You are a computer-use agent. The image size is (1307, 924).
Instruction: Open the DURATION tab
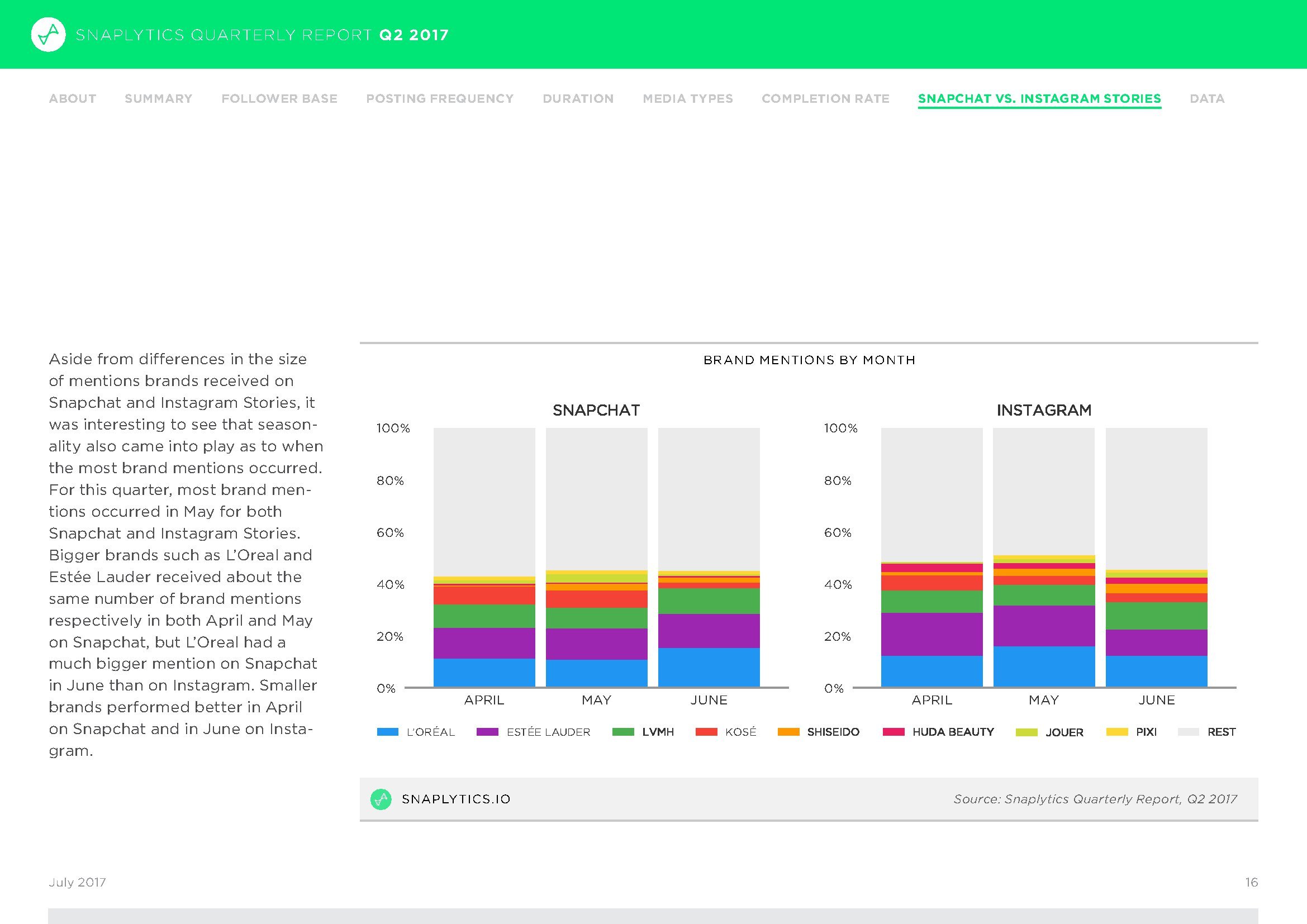[578, 98]
